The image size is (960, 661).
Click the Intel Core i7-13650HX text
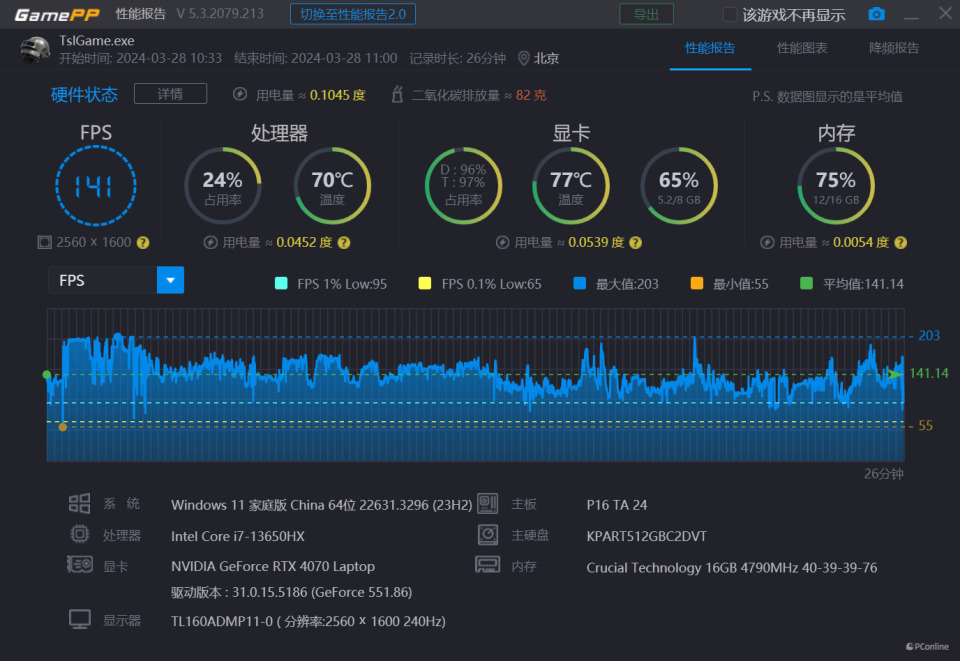(x=238, y=536)
